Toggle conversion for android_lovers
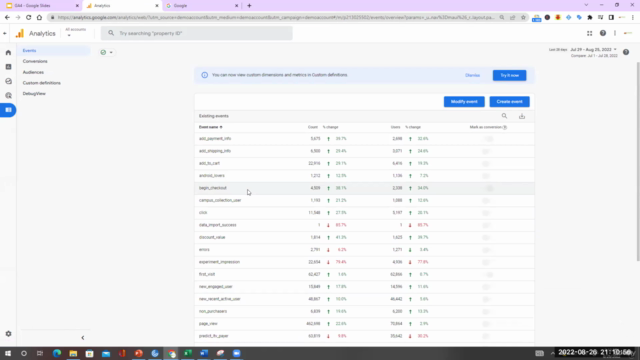This screenshot has height=360, width=640. click(487, 176)
